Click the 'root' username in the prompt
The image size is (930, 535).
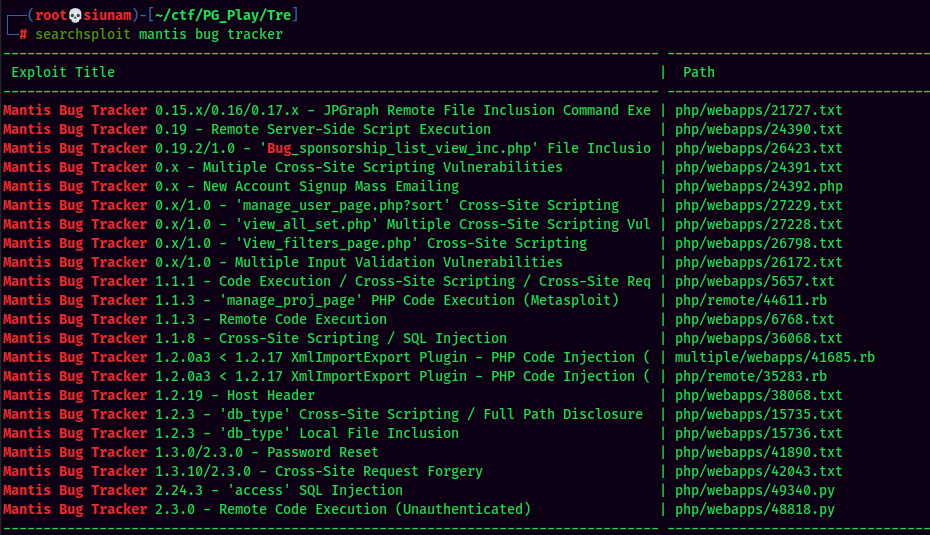coord(51,15)
